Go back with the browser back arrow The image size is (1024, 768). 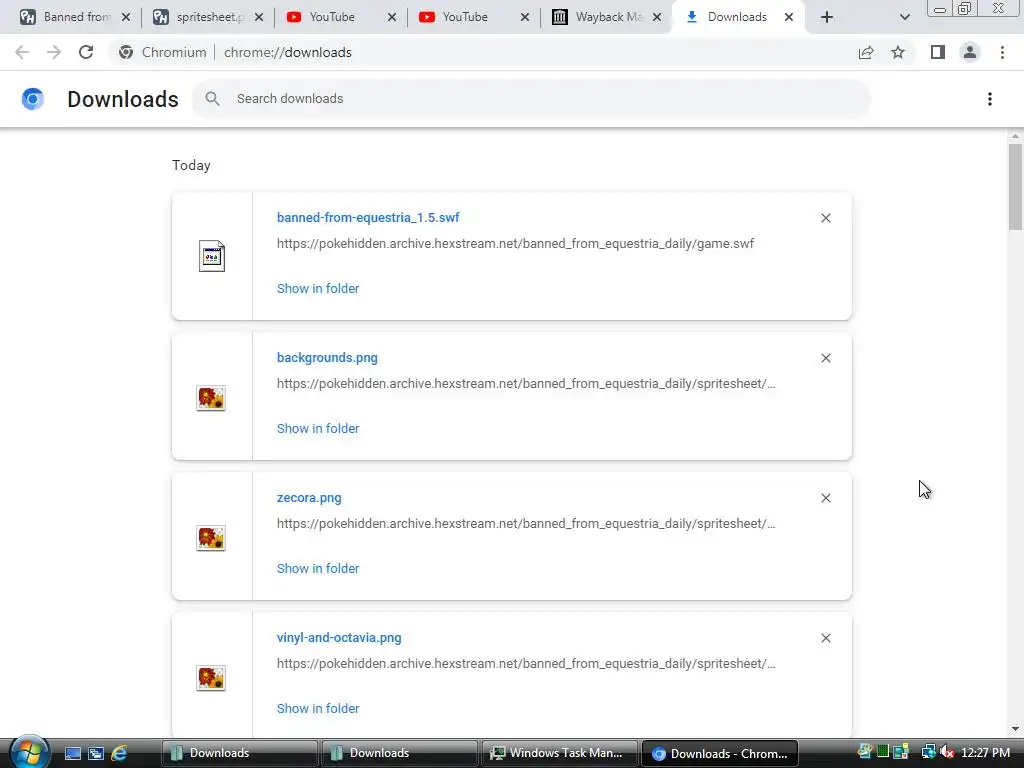(22, 52)
